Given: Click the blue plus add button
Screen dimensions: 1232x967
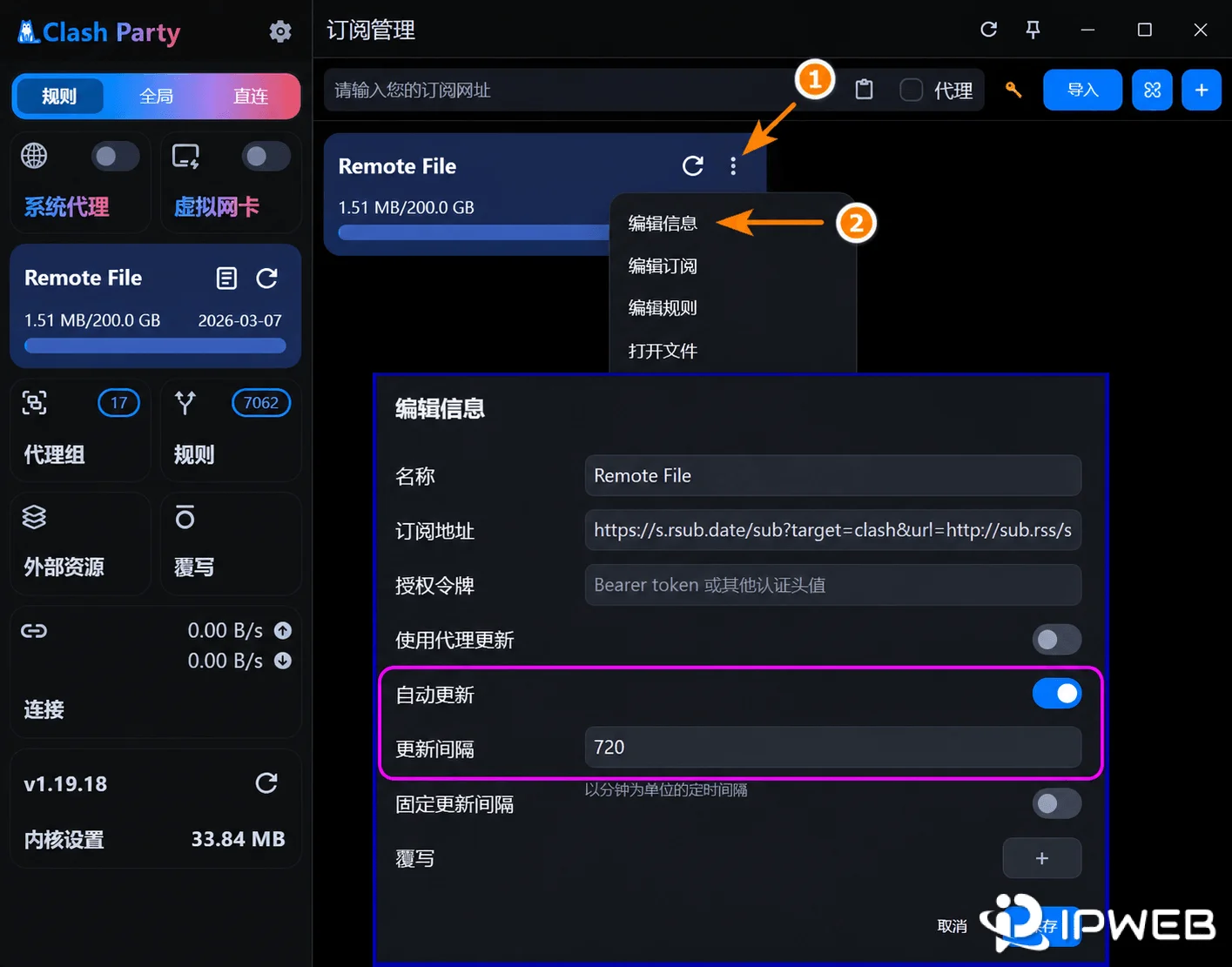Looking at the screenshot, I should 1202,90.
